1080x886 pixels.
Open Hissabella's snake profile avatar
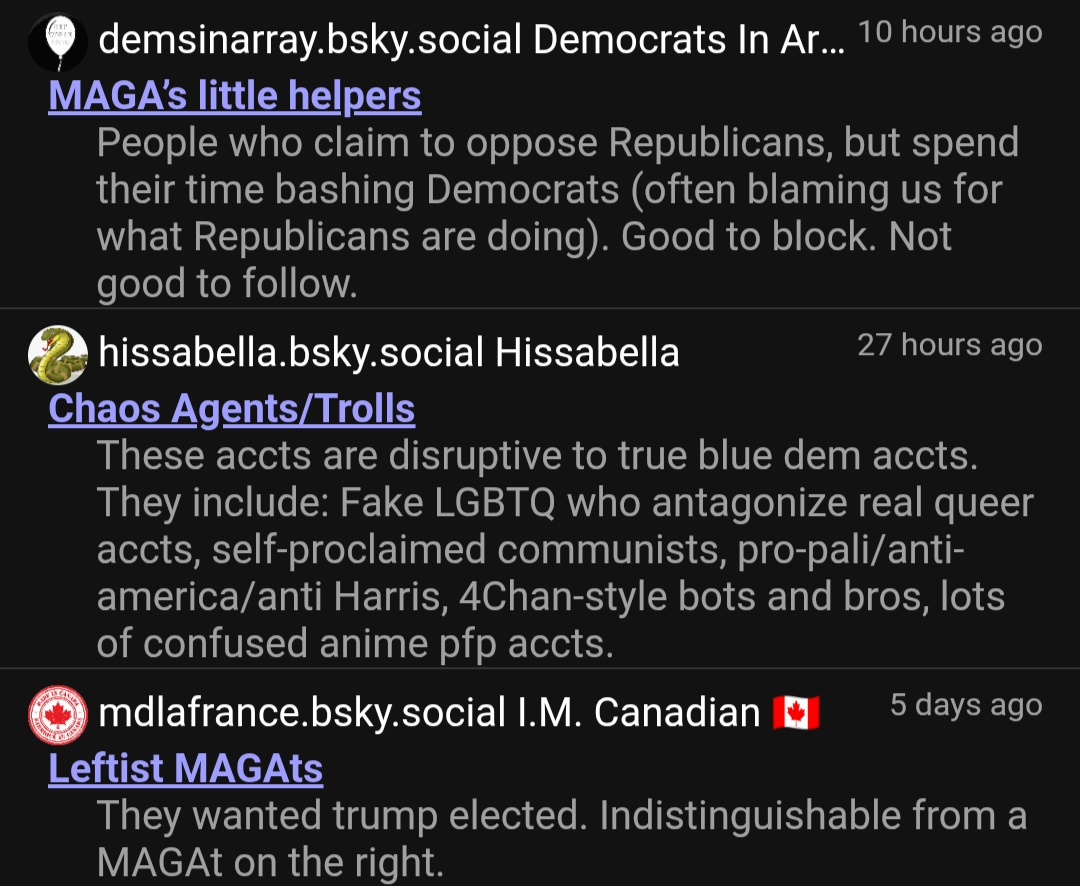pyautogui.click(x=58, y=353)
